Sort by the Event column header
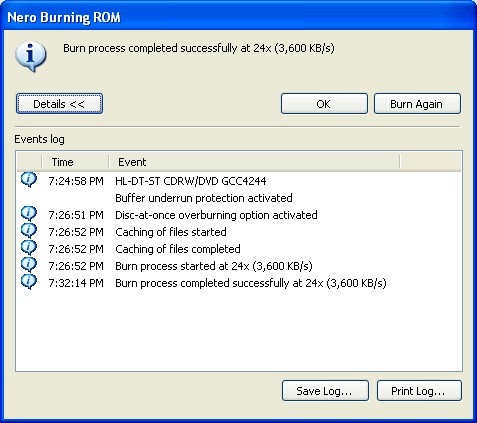The image size is (477, 423). 254,162
